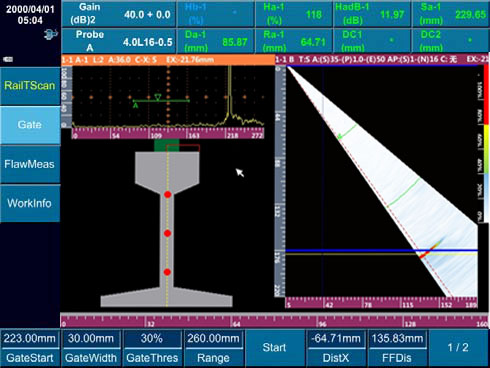Viewport: 490px width, 368px height.
Task: Select the GateStart 223.00mm parameter
Action: 30,348
